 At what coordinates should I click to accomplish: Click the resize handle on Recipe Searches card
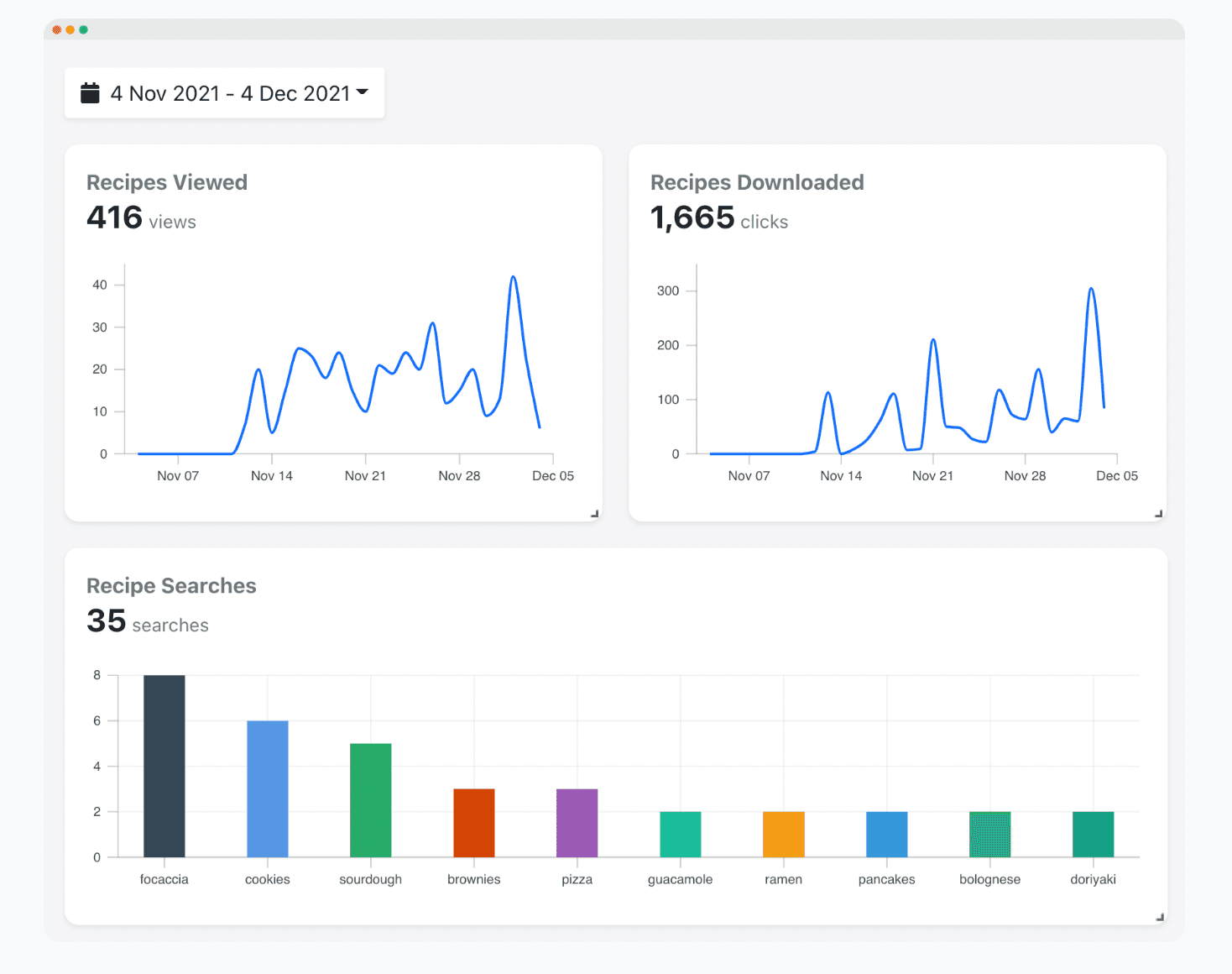pos(1161,915)
